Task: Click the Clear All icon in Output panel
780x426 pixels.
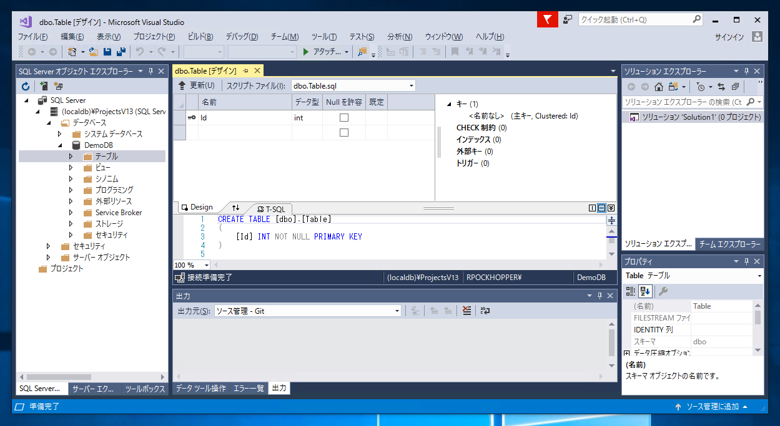Action: [x=466, y=311]
